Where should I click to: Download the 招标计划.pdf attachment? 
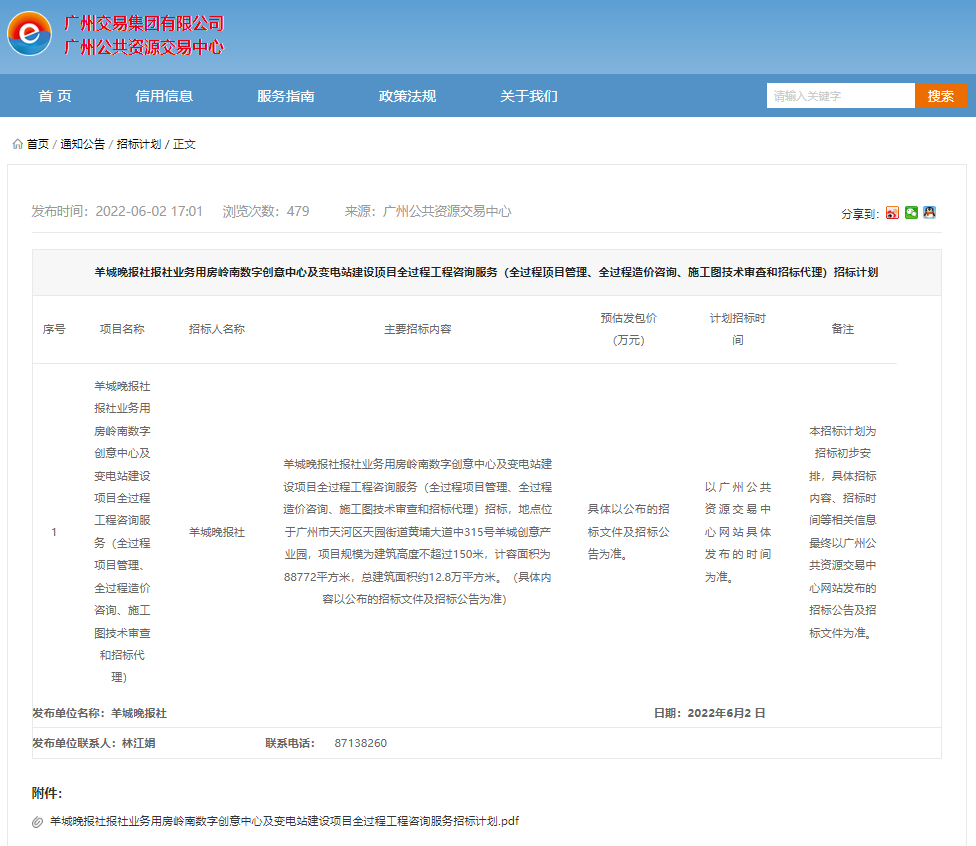click(284, 821)
